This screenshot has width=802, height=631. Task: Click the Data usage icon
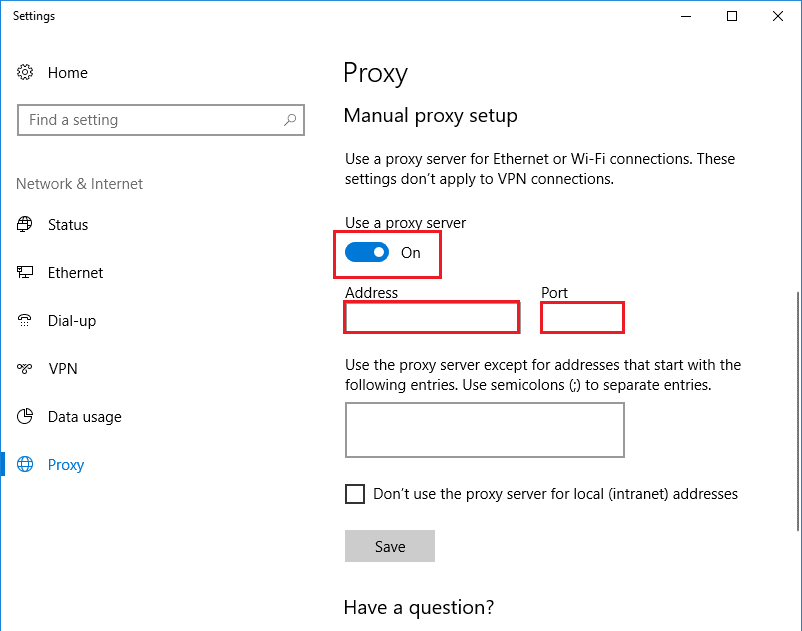pos(25,417)
